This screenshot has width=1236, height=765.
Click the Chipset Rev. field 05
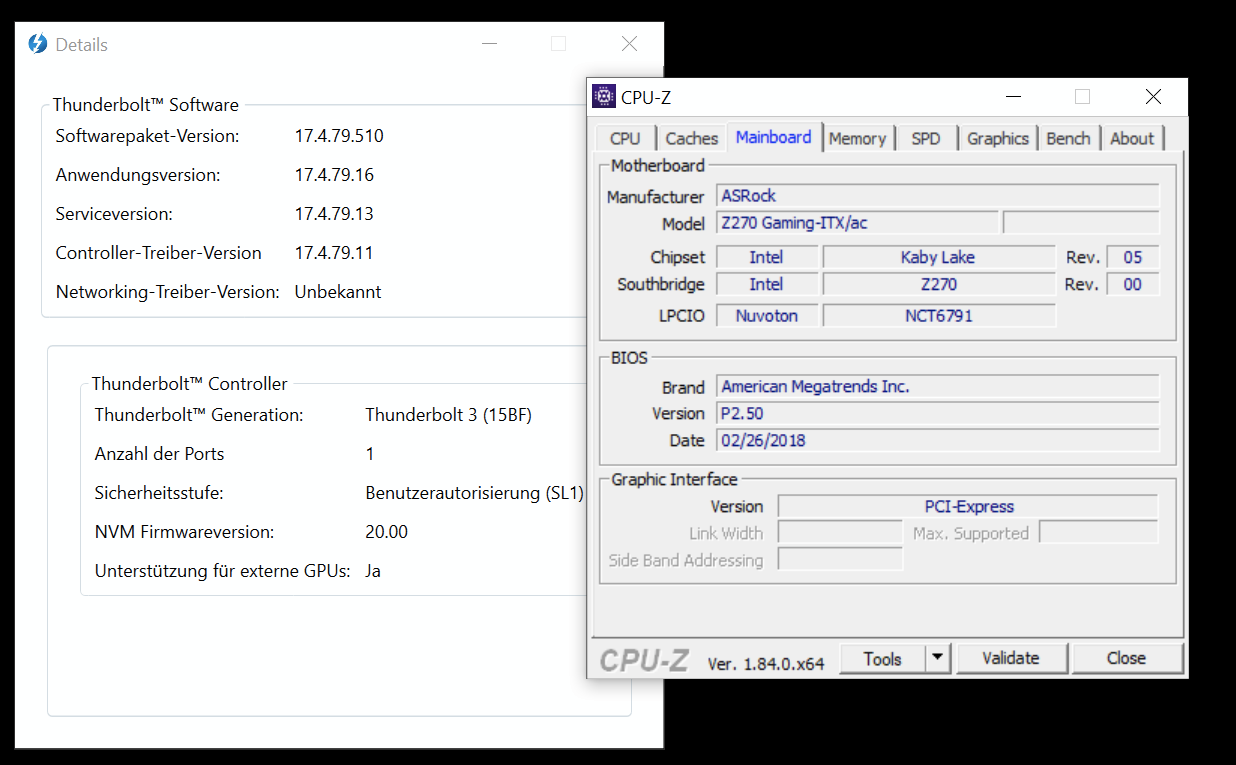click(1133, 257)
